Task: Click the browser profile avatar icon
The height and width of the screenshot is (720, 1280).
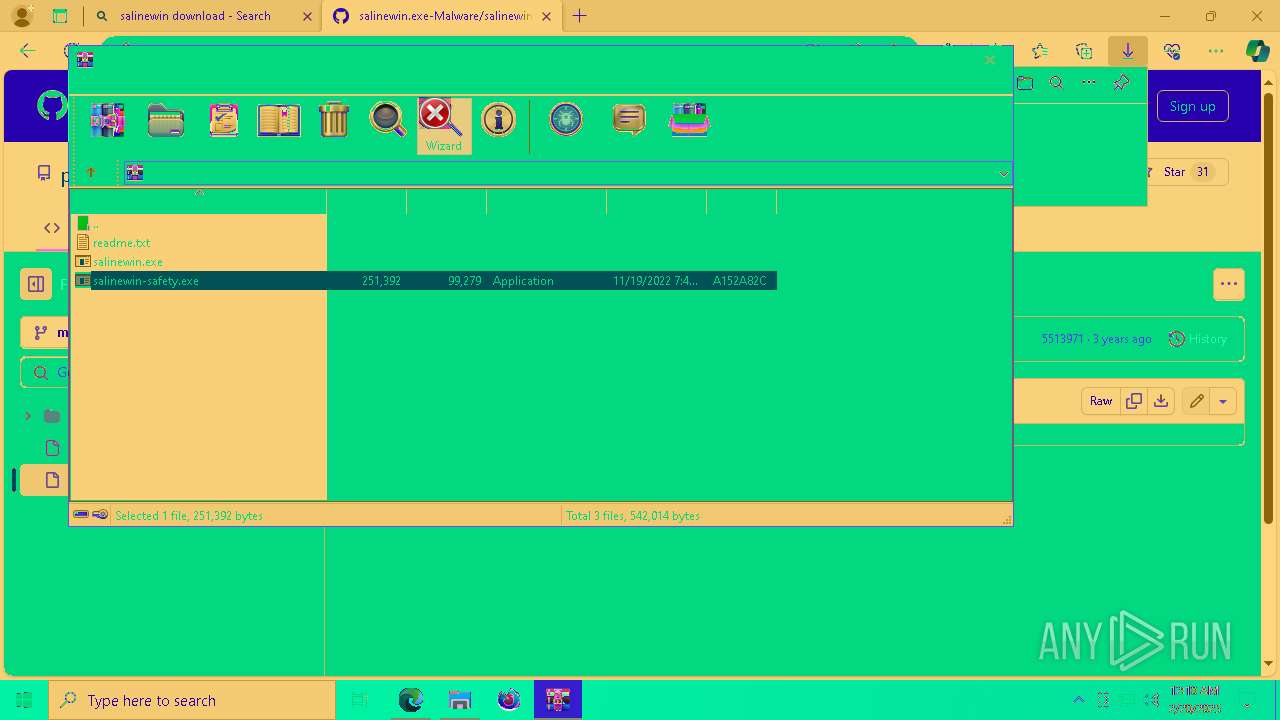Action: 21,16
